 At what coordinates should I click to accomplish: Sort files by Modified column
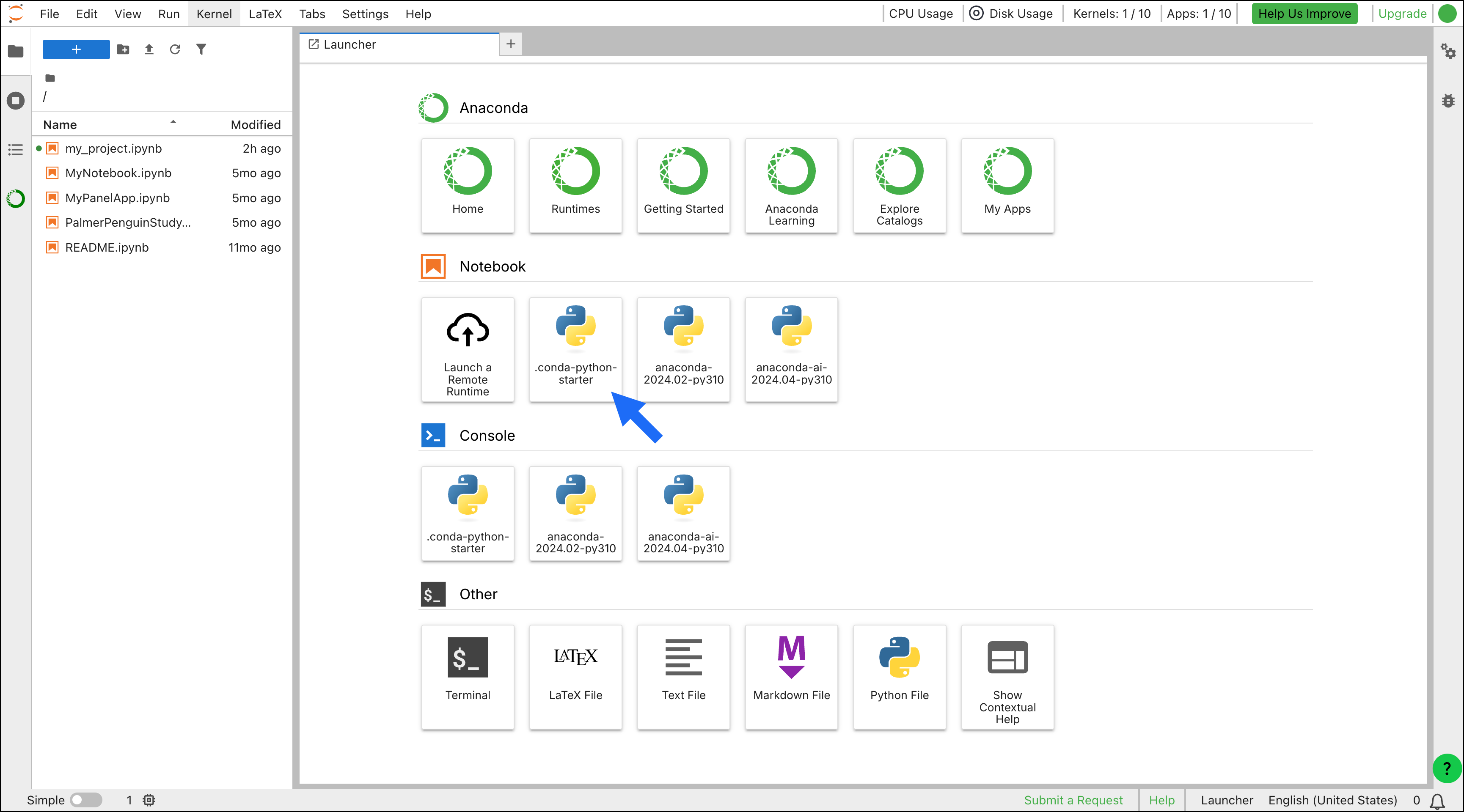click(255, 124)
